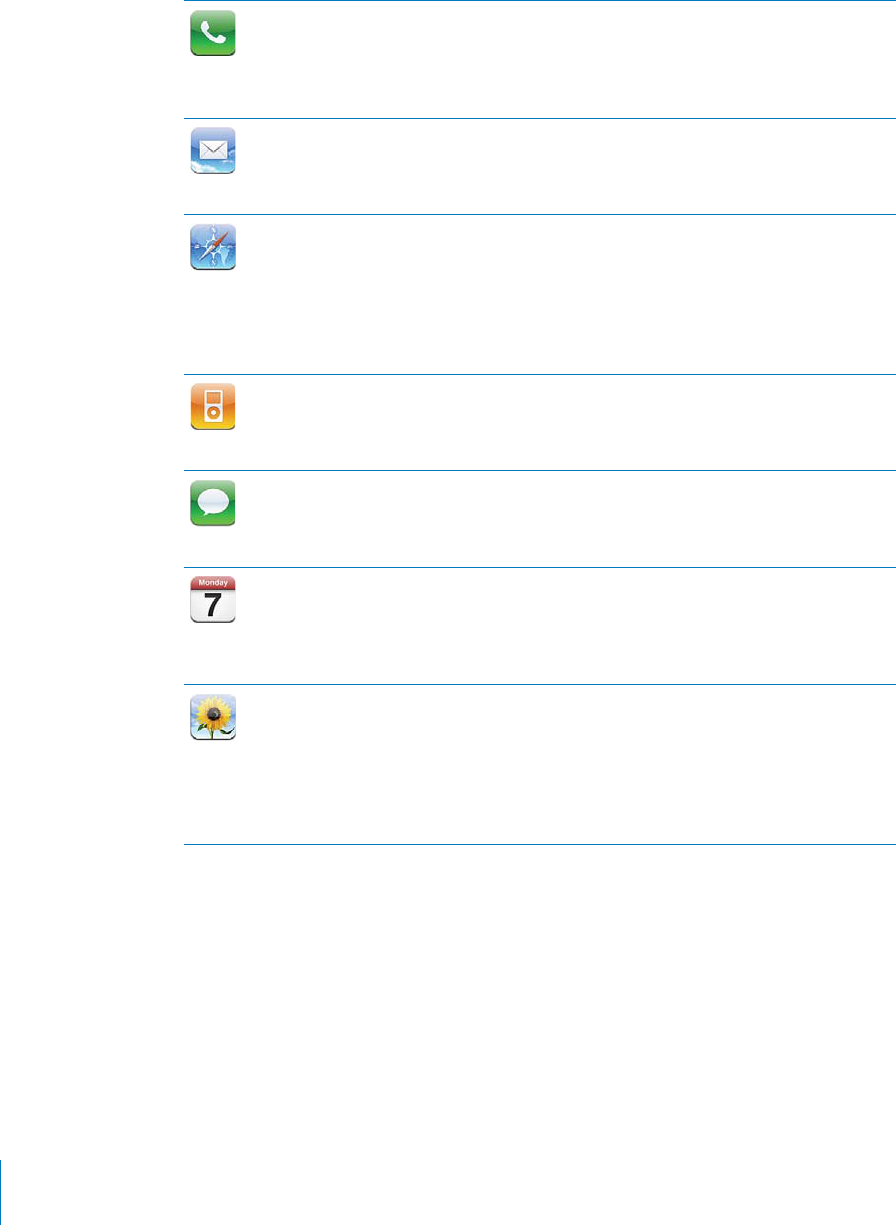Click the white speech bubble in Messages icon

213,502
